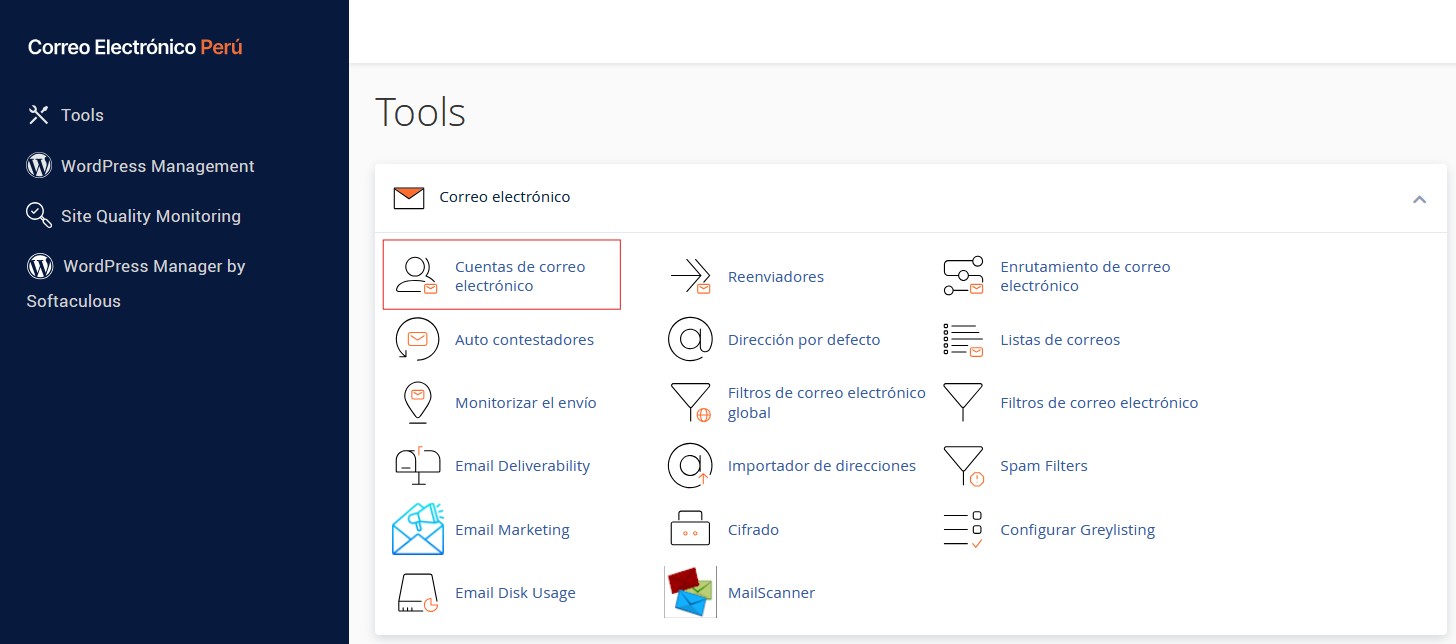Collapse the Correo electrónico section chevron
1456x644 pixels.
(1419, 199)
